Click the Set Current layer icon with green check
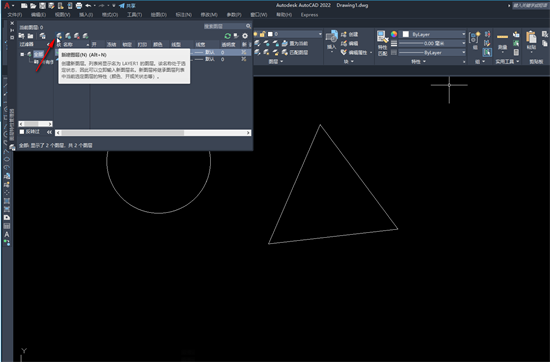The image size is (550, 362). coord(86,36)
